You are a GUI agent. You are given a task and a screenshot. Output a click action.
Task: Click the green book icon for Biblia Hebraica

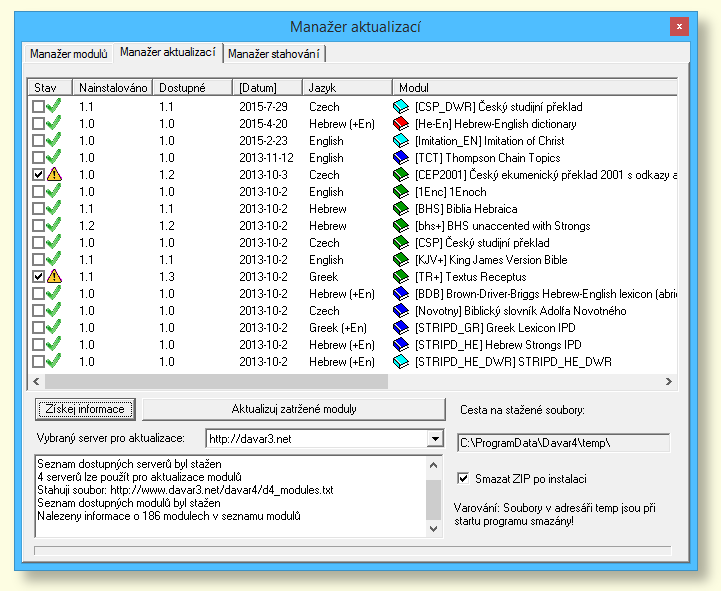point(401,208)
